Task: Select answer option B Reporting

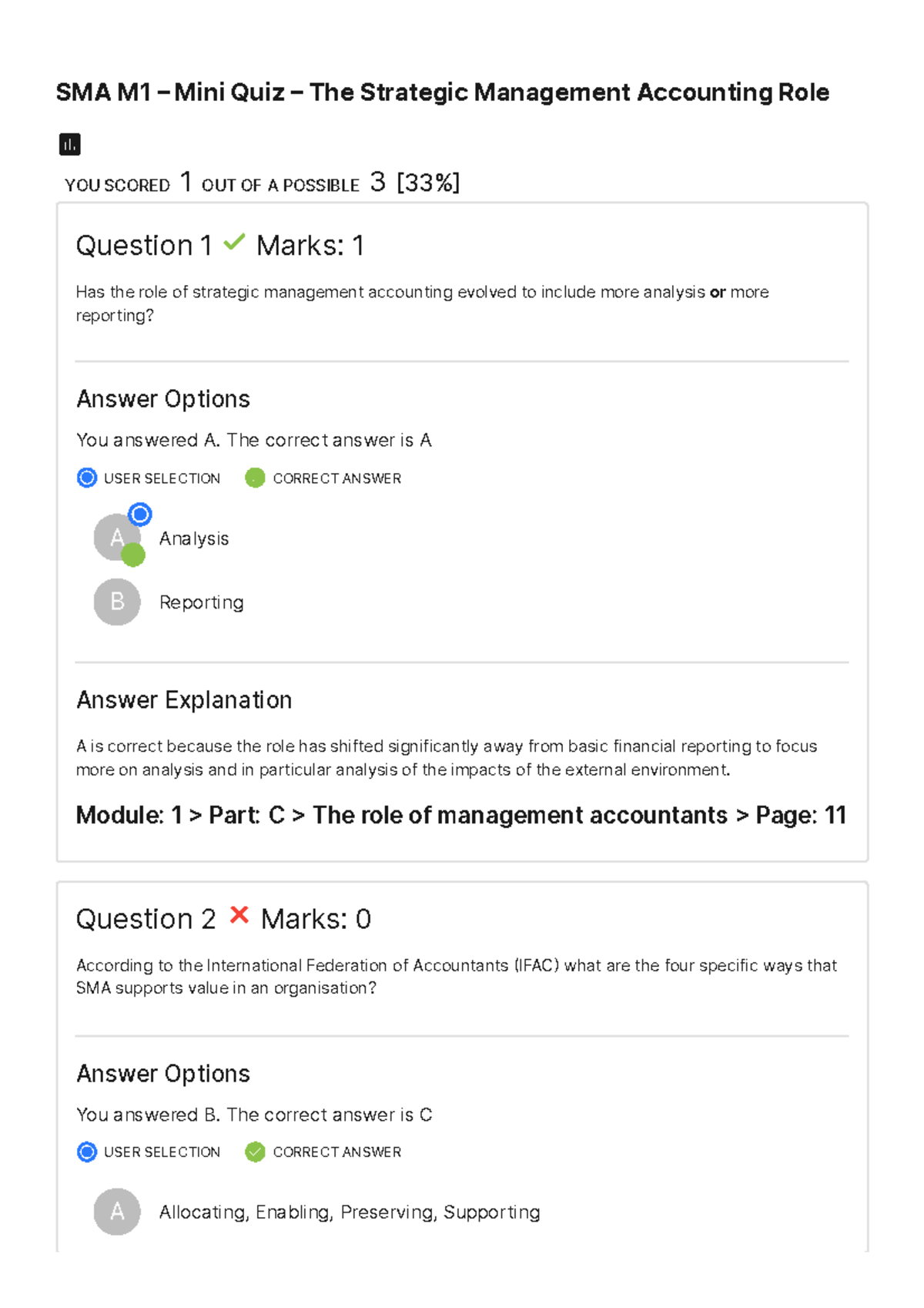Action: click(201, 602)
